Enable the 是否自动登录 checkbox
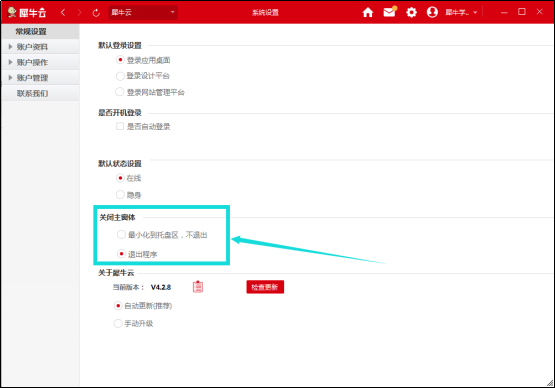Image resolution: width=555 pixels, height=388 pixels. pos(120,126)
